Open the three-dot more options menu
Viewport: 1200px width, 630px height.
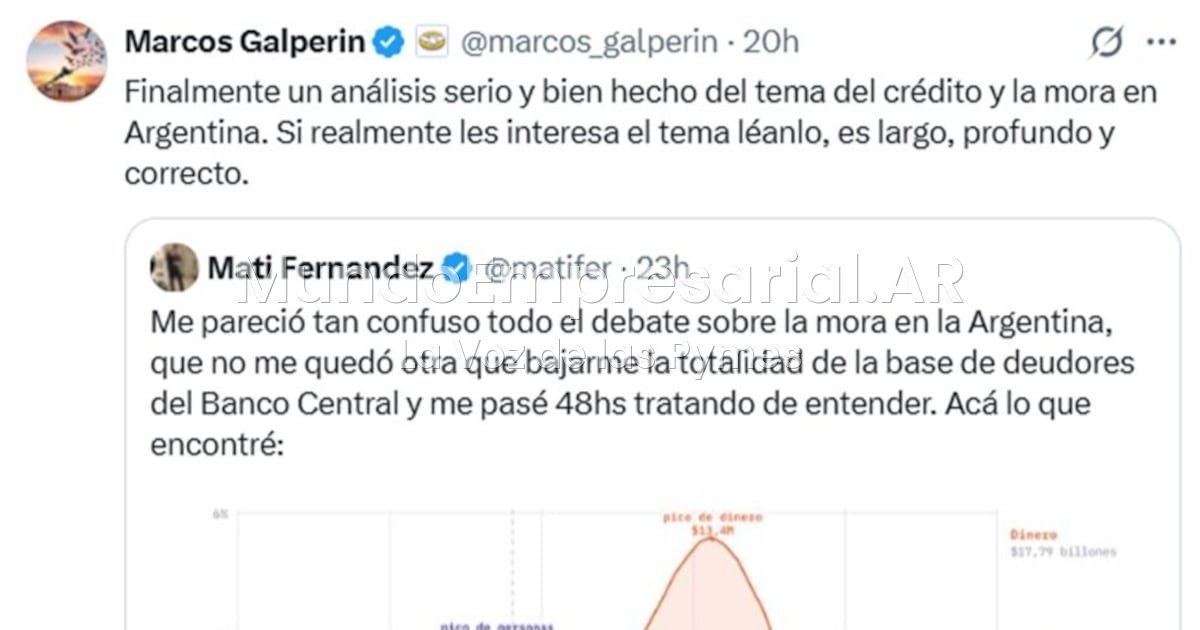pos(1160,42)
